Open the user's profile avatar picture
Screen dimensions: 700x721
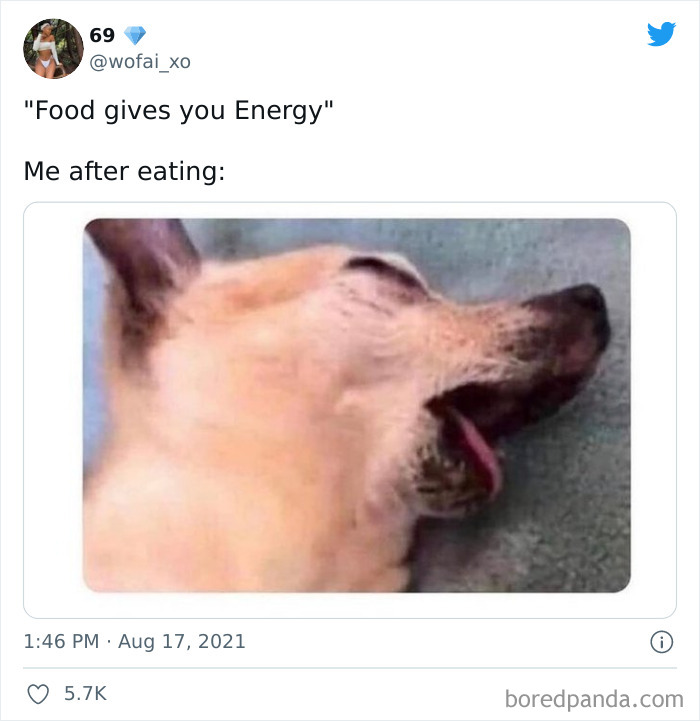53,48
